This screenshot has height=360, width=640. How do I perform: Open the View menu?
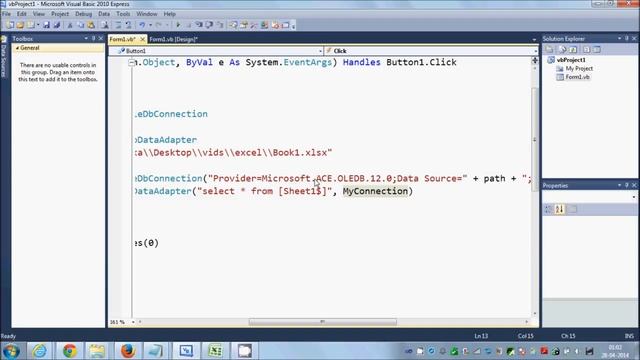click(39, 14)
